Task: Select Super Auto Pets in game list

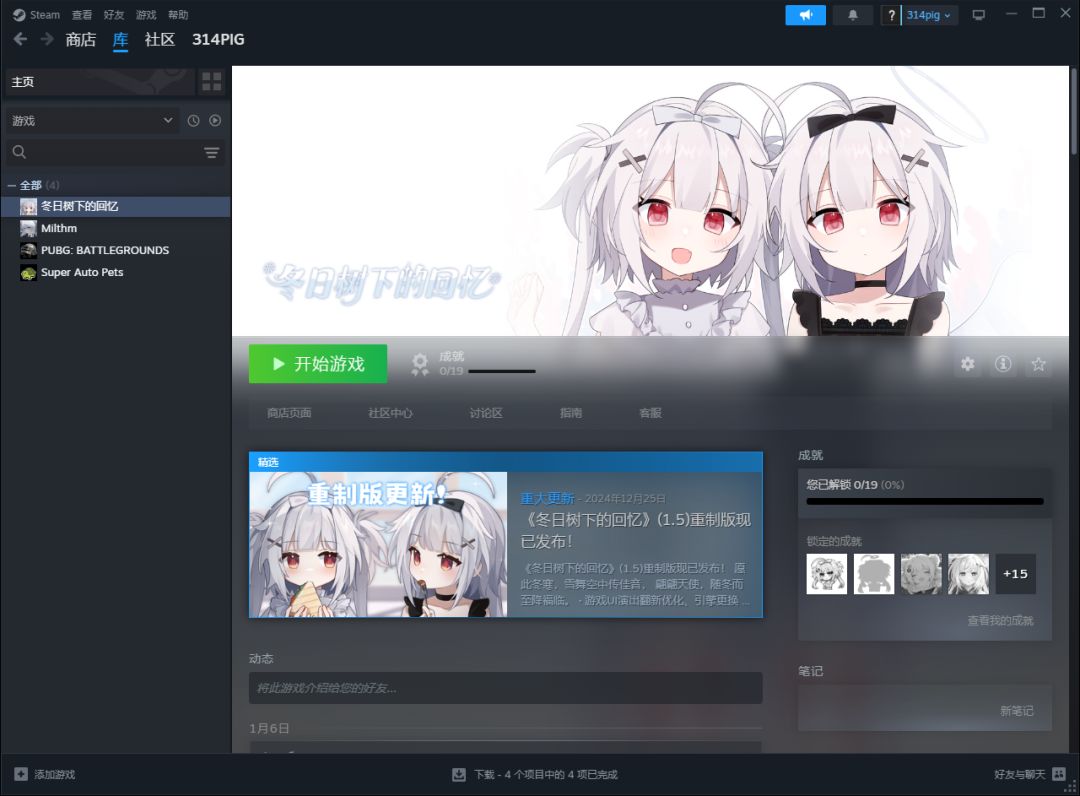Action: pos(115,272)
